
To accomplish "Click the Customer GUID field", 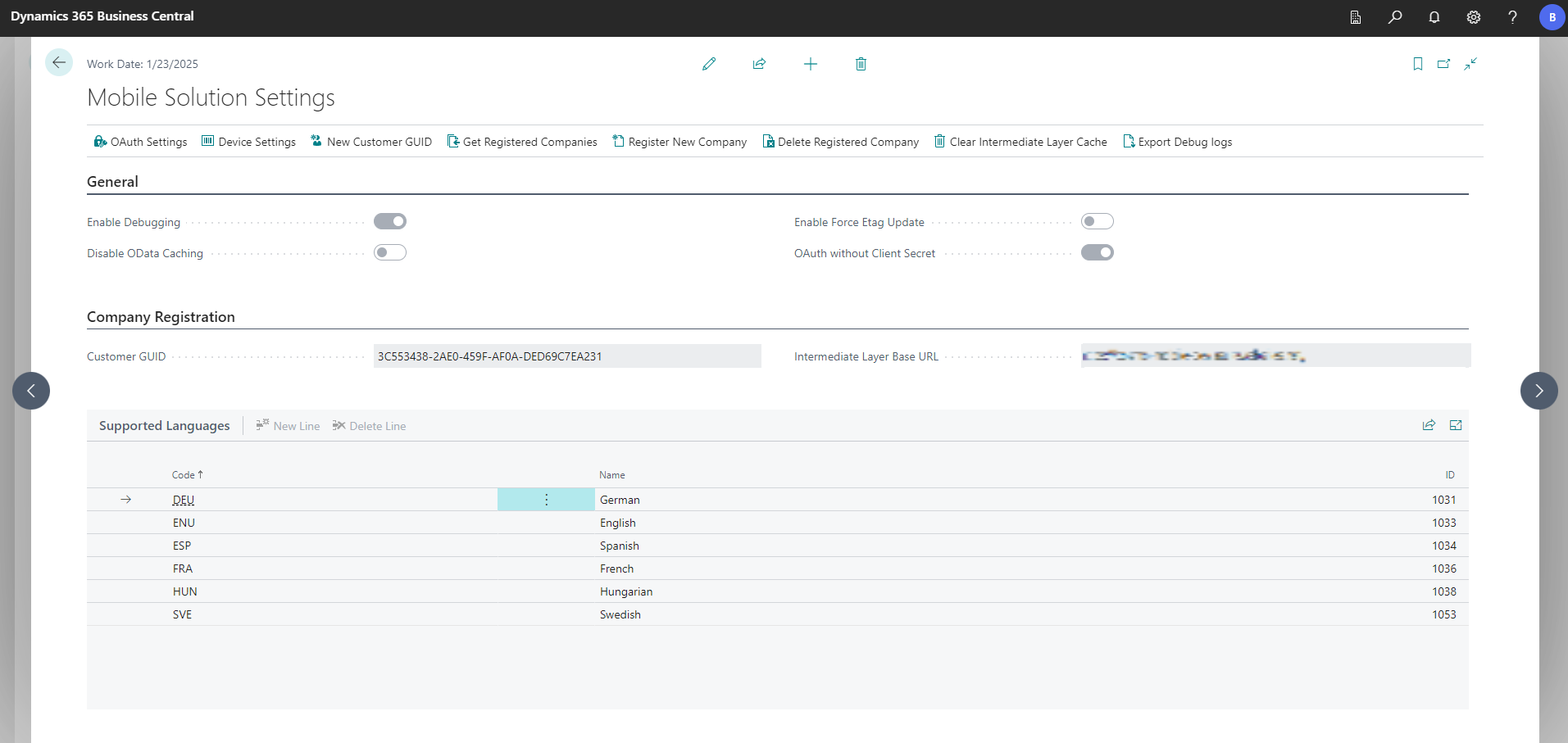I will [x=566, y=356].
